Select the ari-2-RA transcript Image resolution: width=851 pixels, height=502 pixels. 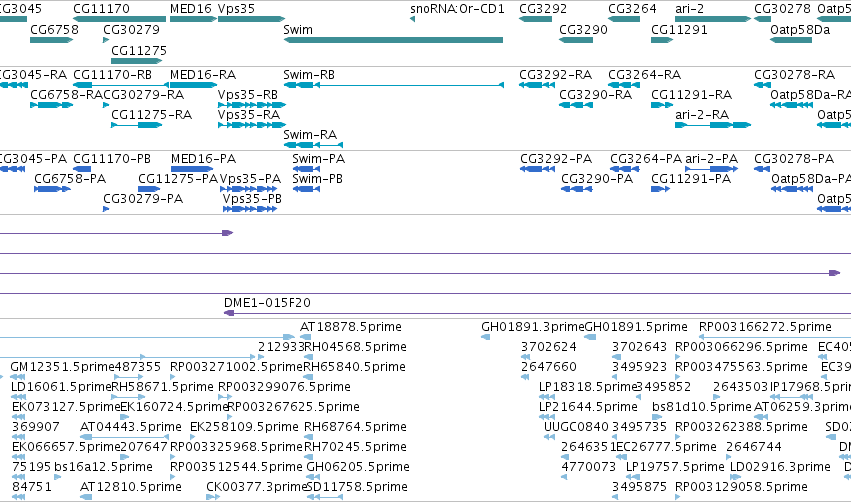tap(713, 125)
